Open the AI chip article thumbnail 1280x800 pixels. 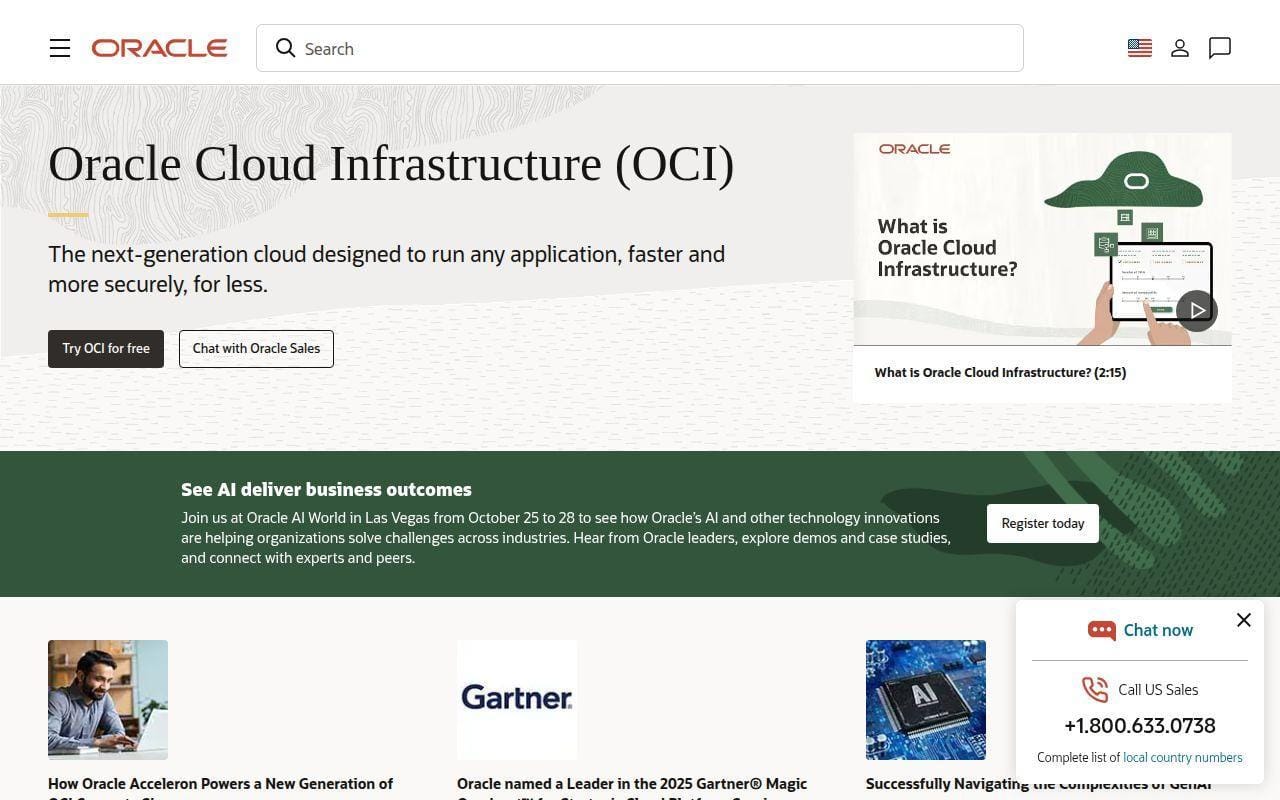pyautogui.click(x=926, y=700)
